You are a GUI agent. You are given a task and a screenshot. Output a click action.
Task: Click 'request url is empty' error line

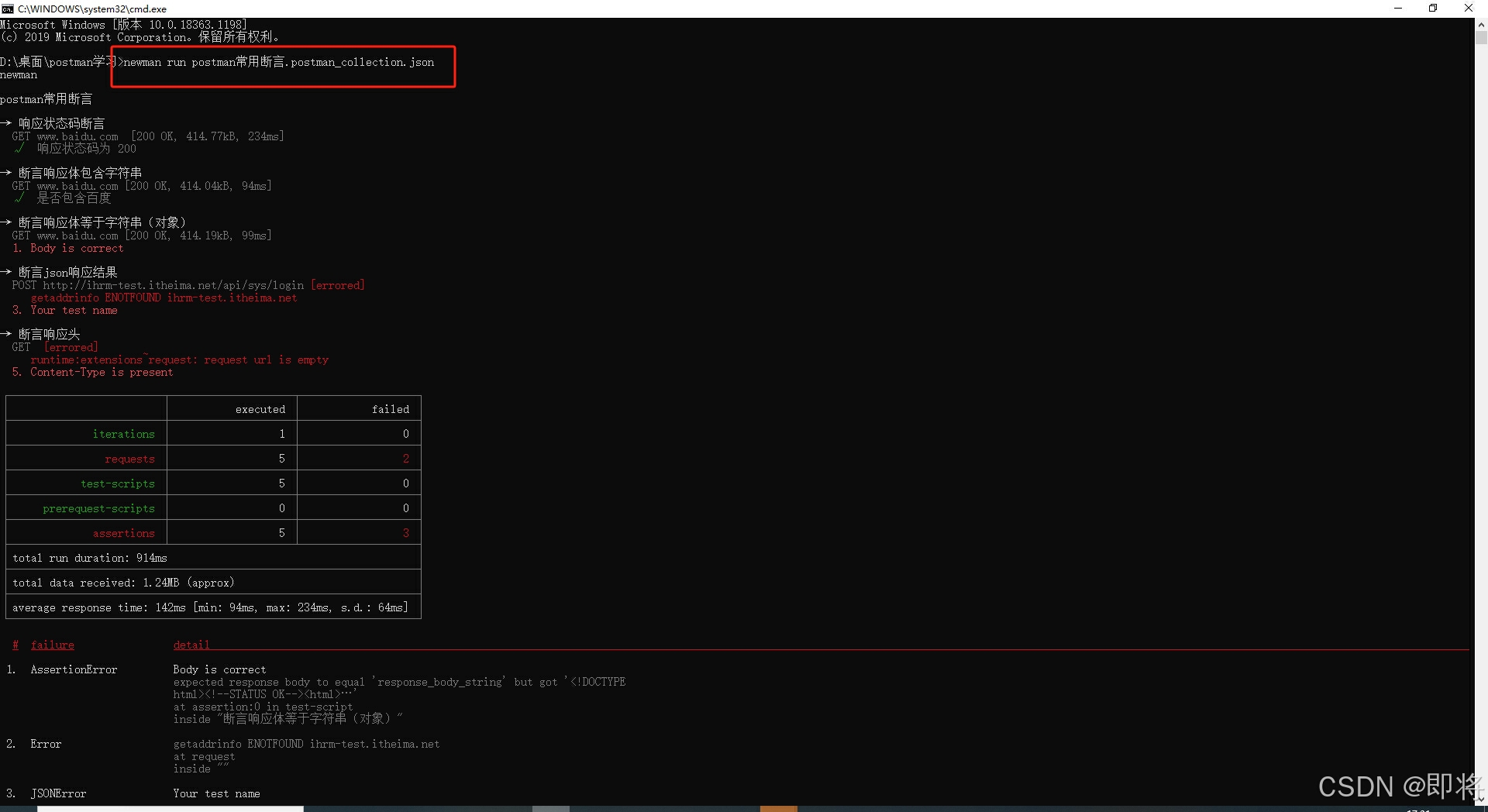click(179, 360)
